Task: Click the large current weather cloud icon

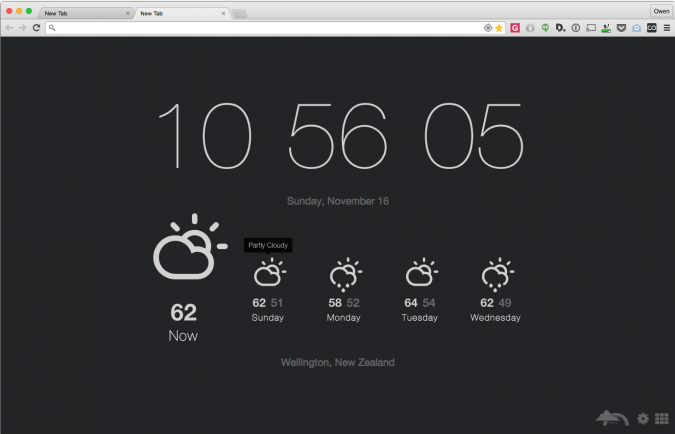Action: point(185,251)
